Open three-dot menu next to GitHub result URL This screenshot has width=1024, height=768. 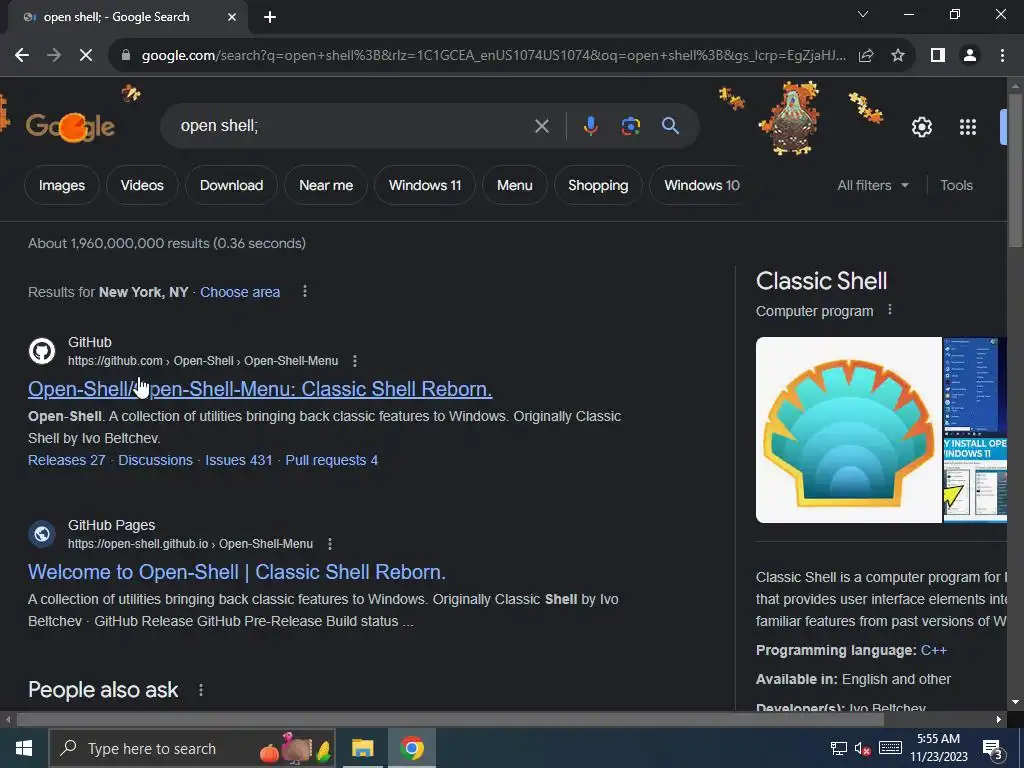(355, 360)
